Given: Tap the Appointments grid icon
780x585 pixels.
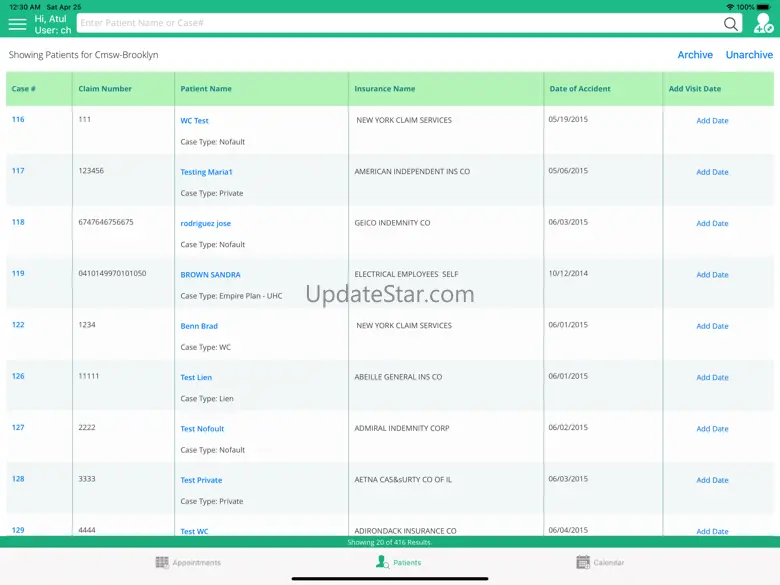Looking at the screenshot, I should click(162, 563).
